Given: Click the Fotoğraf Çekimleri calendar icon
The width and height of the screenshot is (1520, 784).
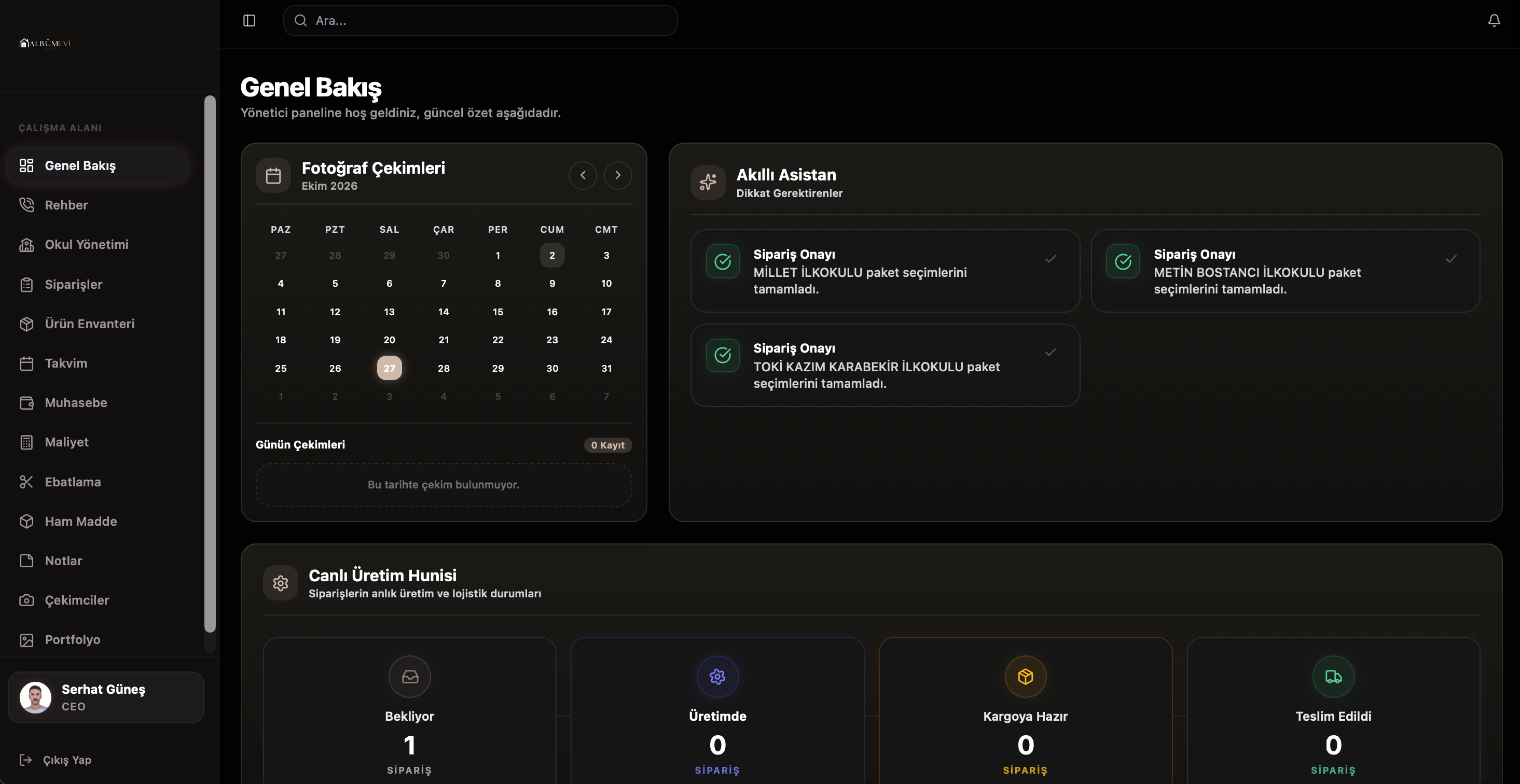Looking at the screenshot, I should click(273, 175).
